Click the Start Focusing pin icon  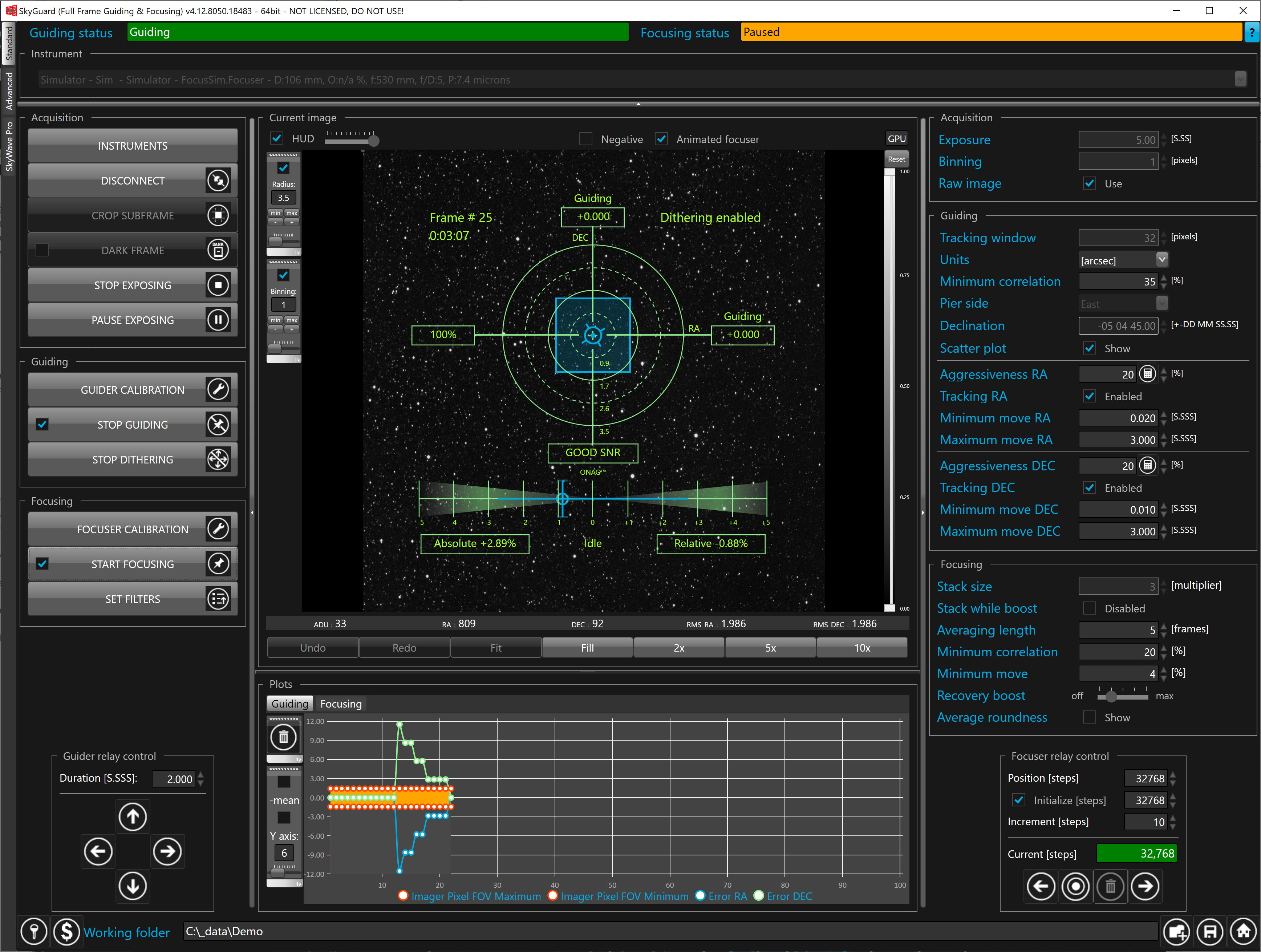(x=218, y=564)
